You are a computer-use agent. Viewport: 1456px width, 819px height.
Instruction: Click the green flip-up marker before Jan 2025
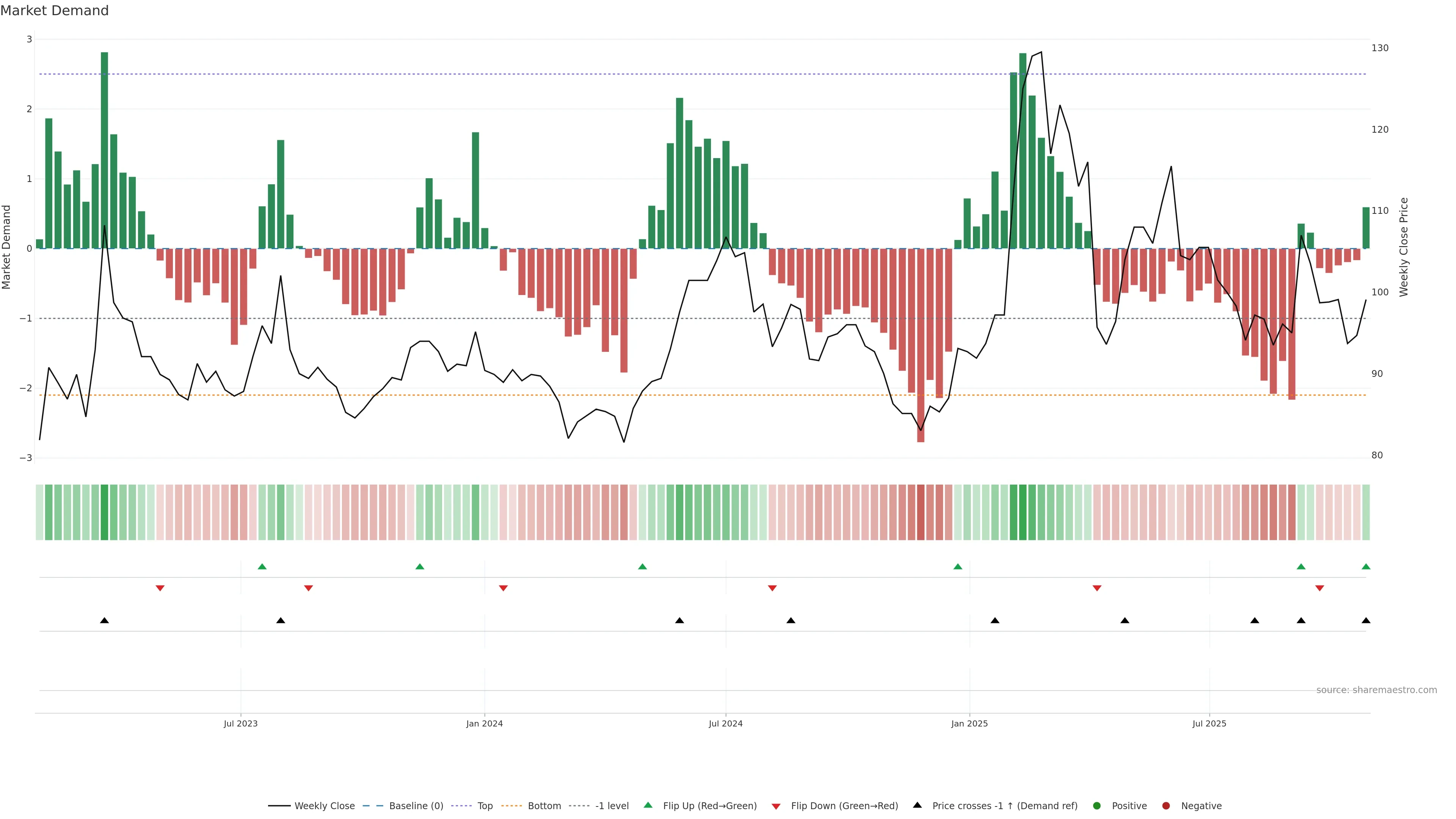957,567
